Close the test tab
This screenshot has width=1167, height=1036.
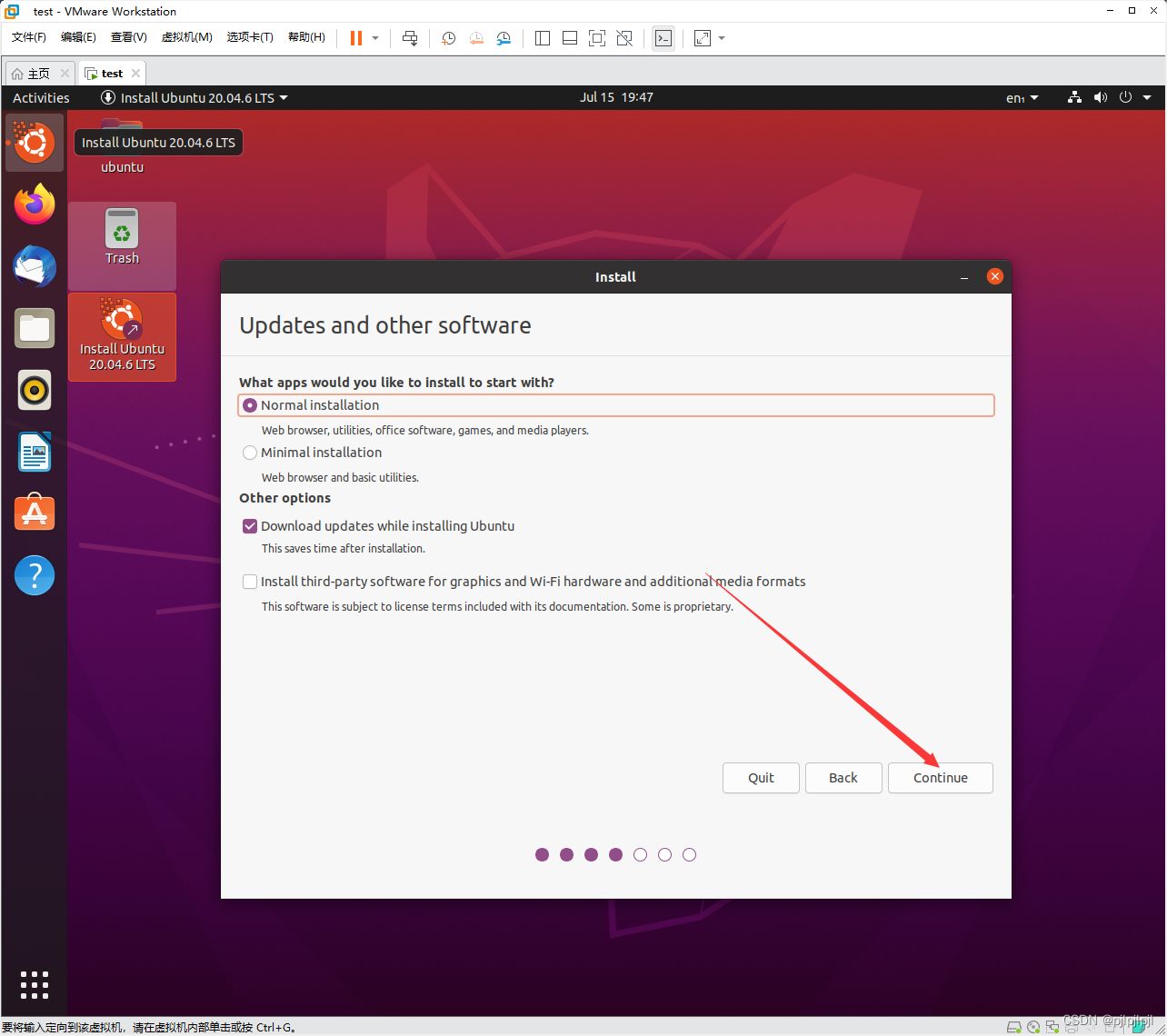[x=135, y=74]
